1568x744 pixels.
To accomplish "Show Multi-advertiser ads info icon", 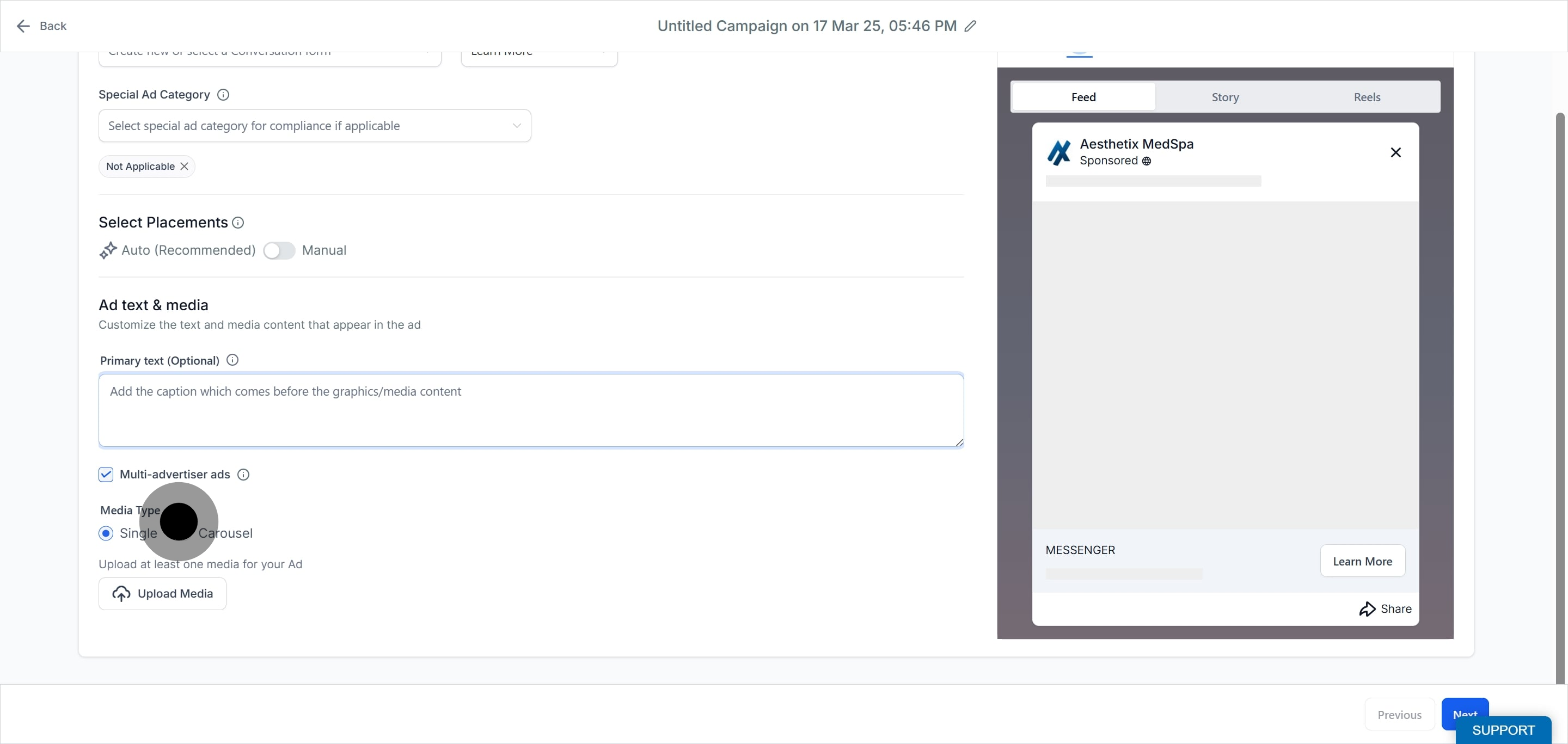I will [x=243, y=475].
